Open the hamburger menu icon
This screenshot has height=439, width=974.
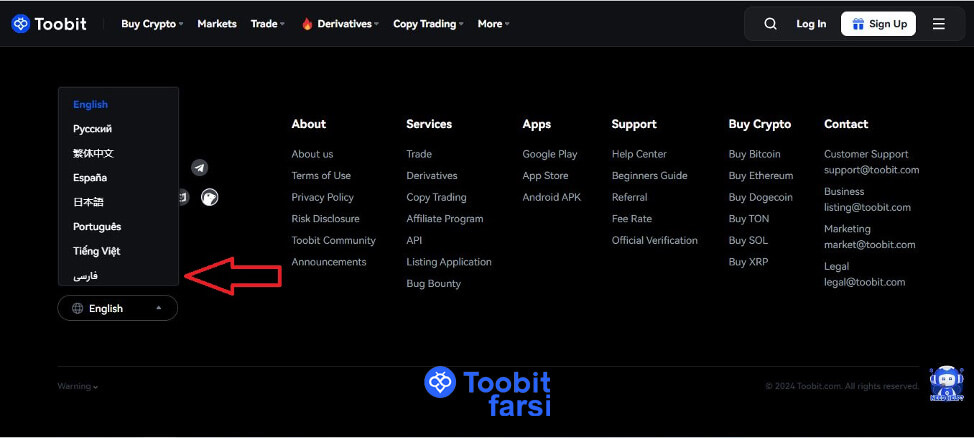click(938, 24)
